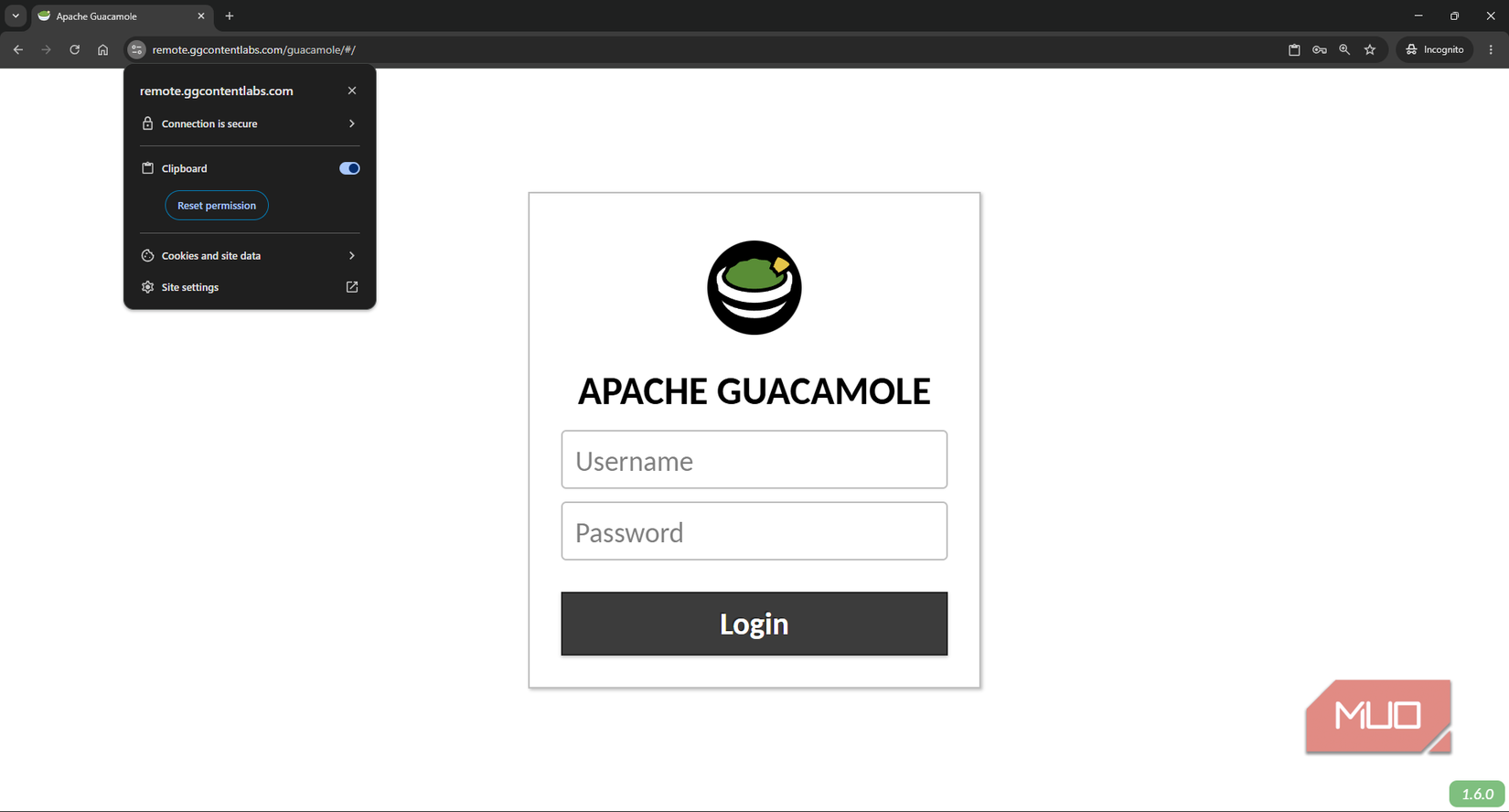Select the Apache Guacamole tab
This screenshot has height=812, width=1509.
[x=123, y=16]
